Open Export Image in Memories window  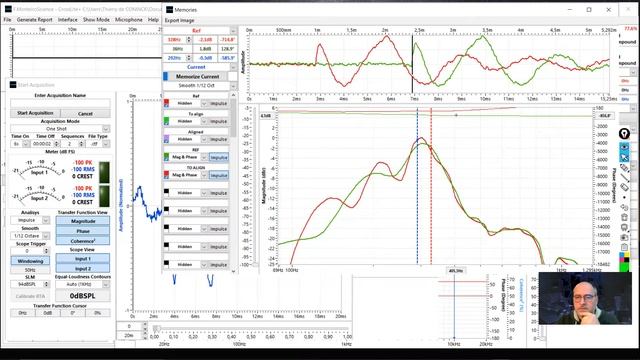tap(179, 20)
